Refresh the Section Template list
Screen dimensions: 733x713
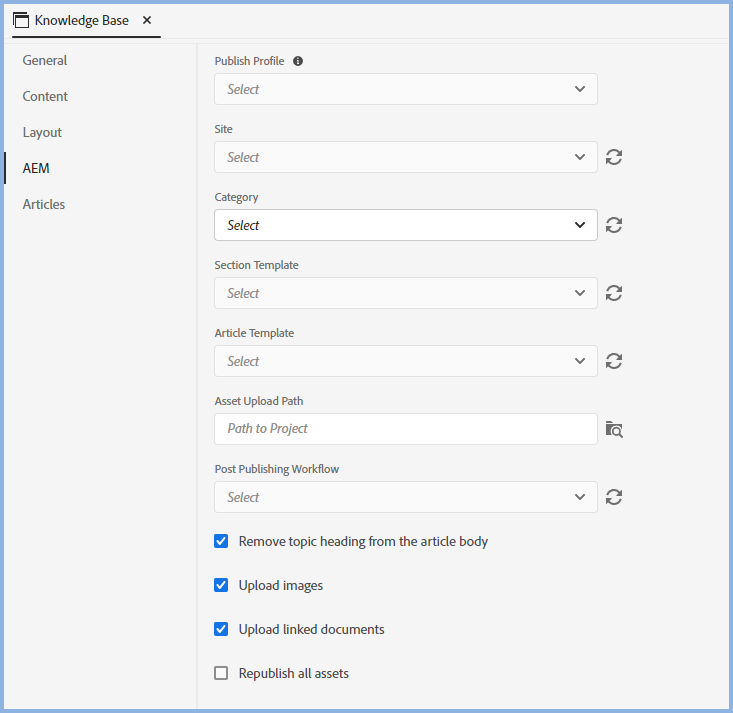pos(614,293)
